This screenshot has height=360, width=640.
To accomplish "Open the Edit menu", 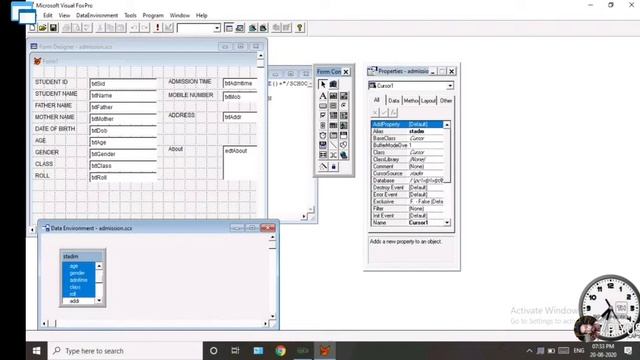I will [x=48, y=15].
